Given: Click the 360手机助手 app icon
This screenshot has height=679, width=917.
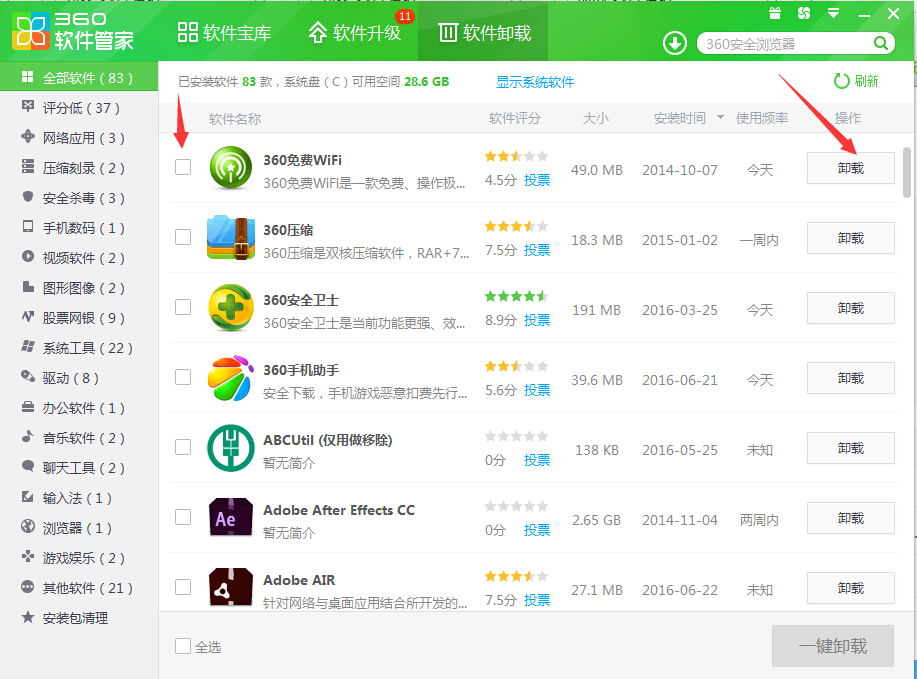Looking at the screenshot, I should click(x=230, y=378).
